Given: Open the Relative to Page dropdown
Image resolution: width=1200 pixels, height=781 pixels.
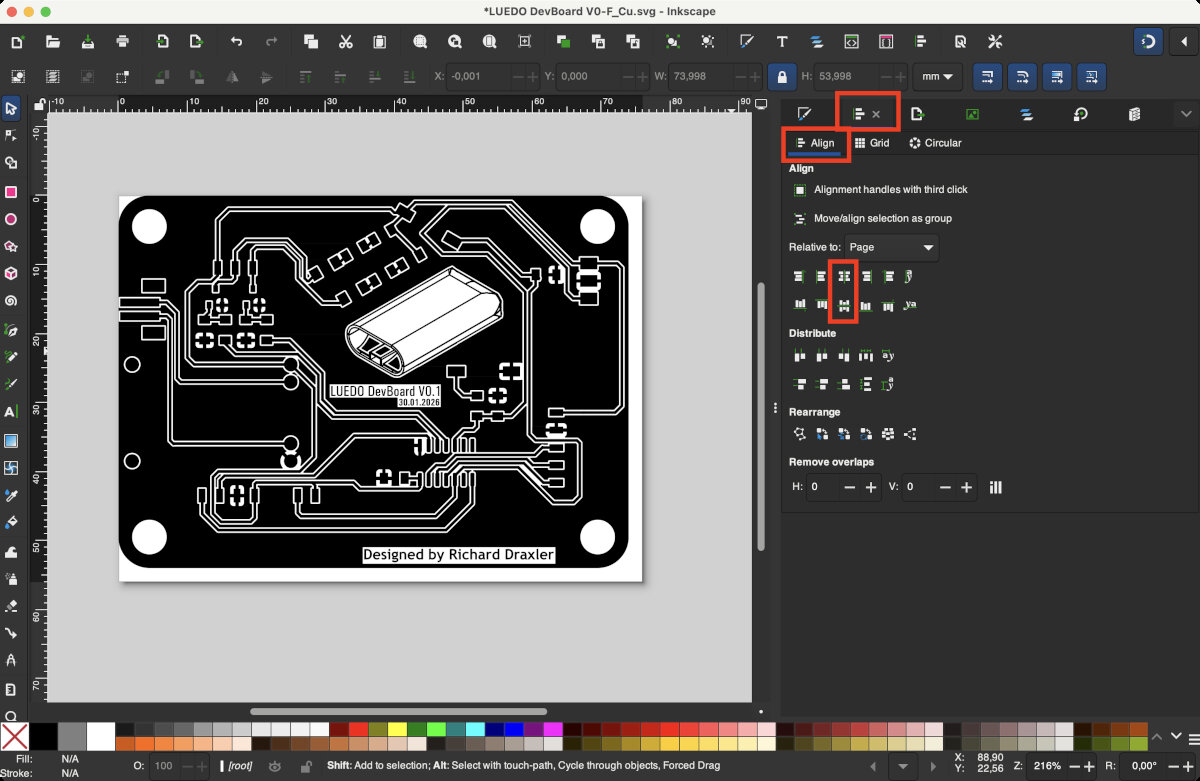Looking at the screenshot, I should [x=892, y=247].
